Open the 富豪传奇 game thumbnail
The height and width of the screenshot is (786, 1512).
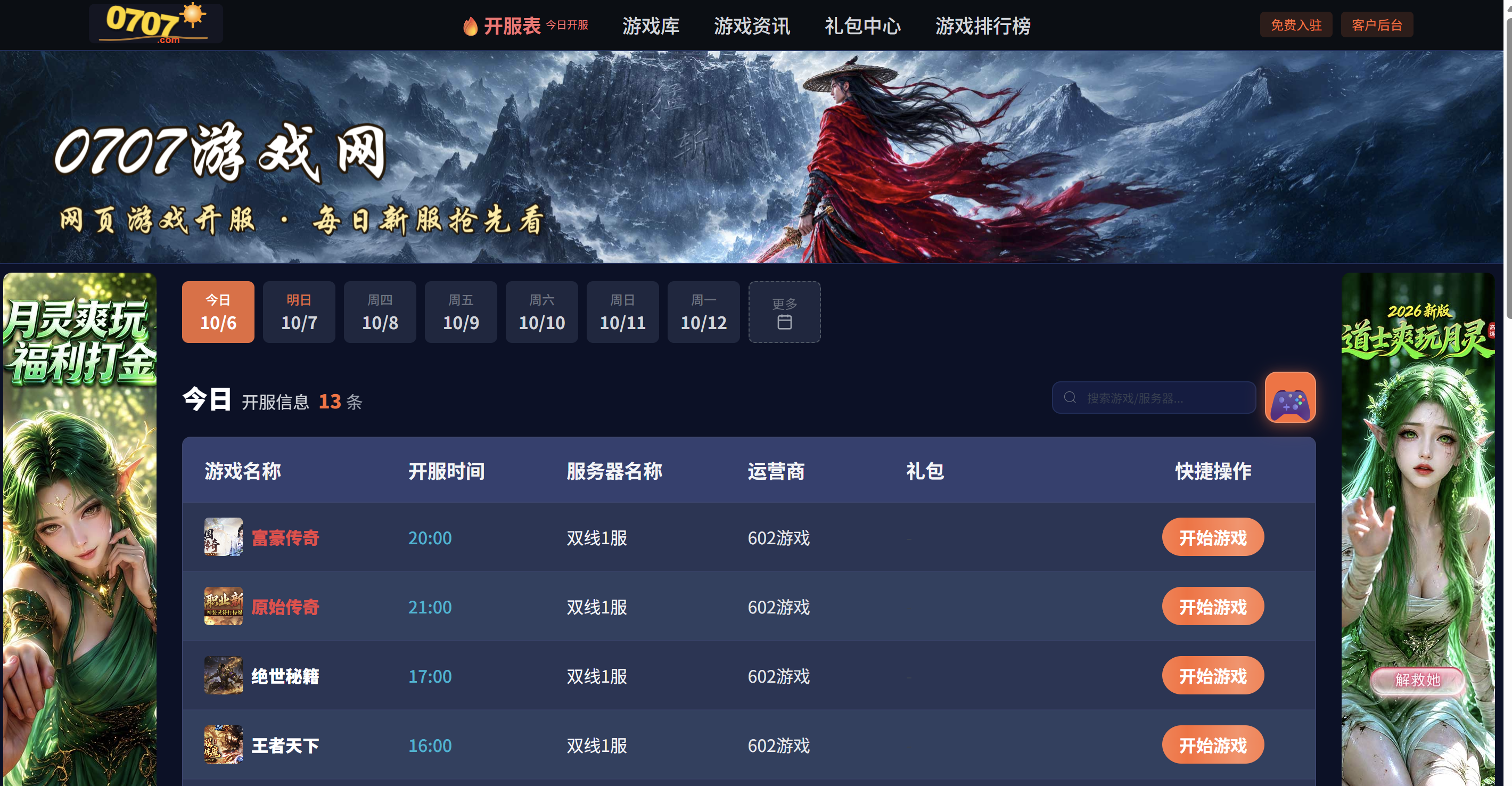pyautogui.click(x=223, y=537)
